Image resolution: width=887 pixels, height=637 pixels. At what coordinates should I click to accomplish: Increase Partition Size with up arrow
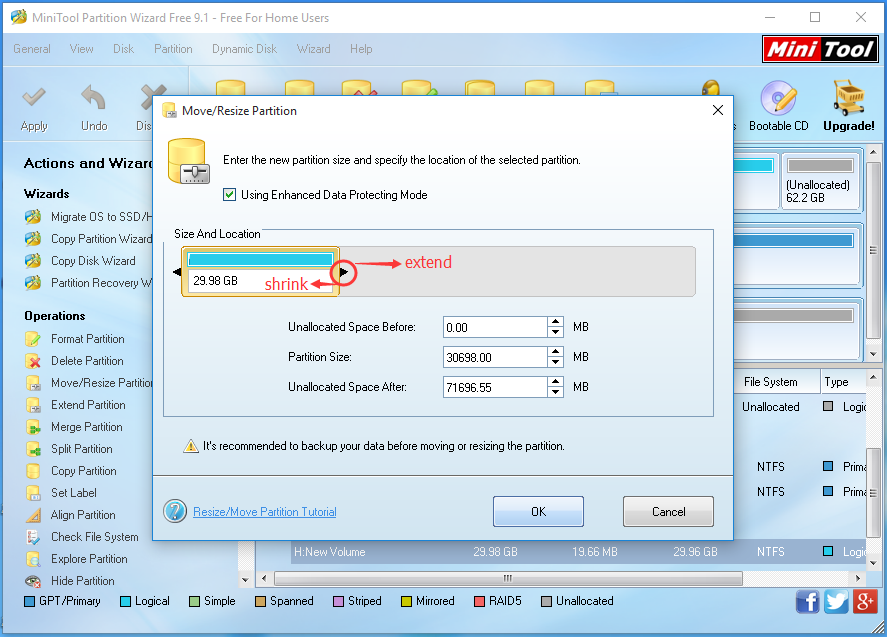556,352
